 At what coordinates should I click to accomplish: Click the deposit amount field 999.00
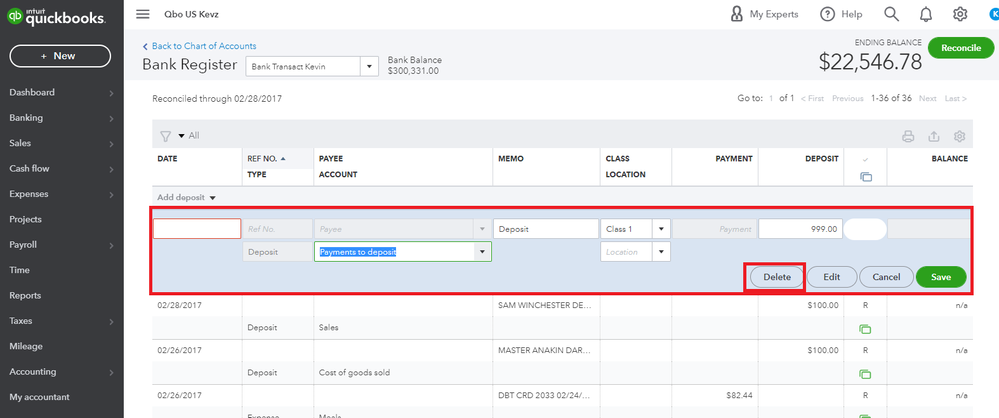tap(800, 229)
